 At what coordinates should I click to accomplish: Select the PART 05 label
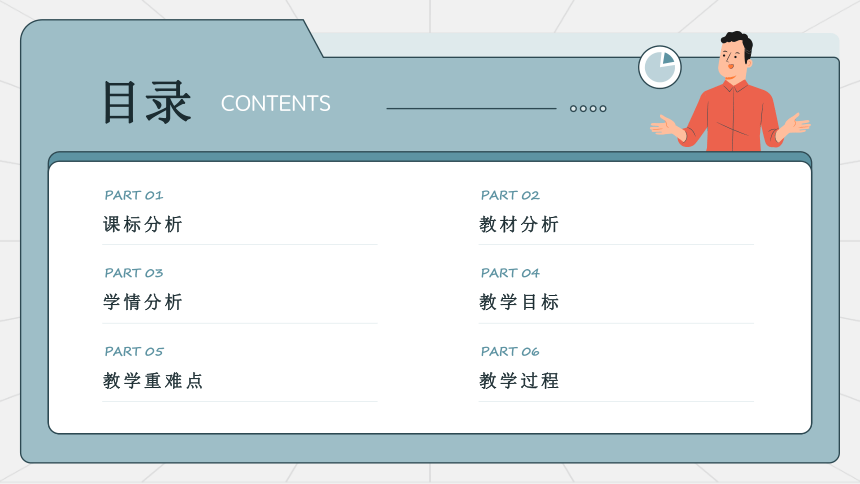[133, 351]
